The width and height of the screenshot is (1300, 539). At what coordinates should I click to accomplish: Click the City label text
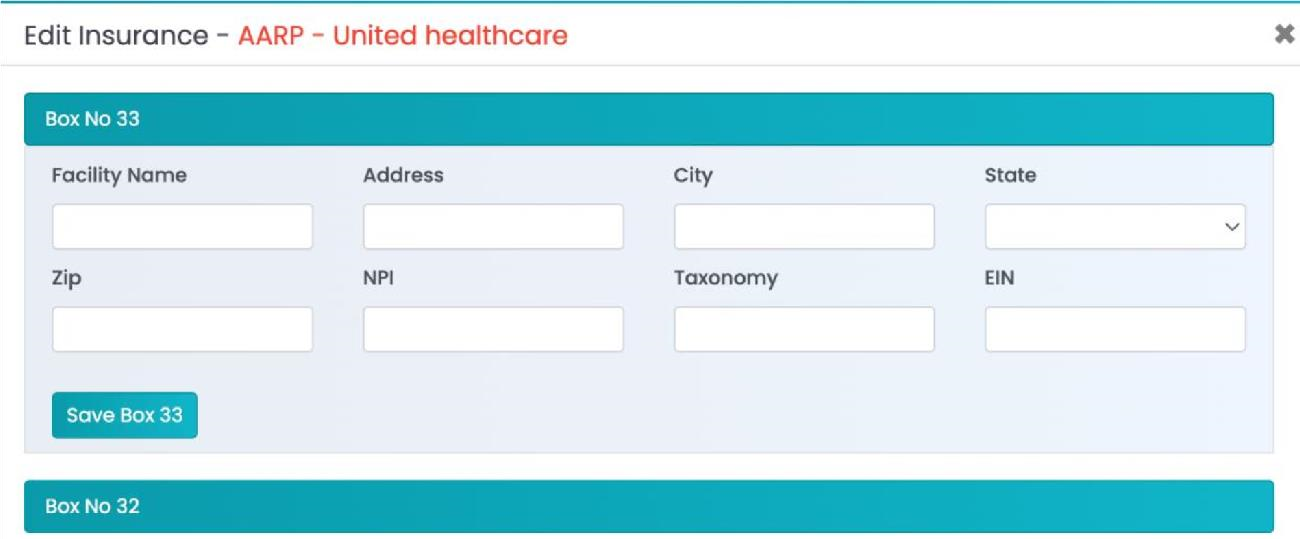pyautogui.click(x=693, y=176)
